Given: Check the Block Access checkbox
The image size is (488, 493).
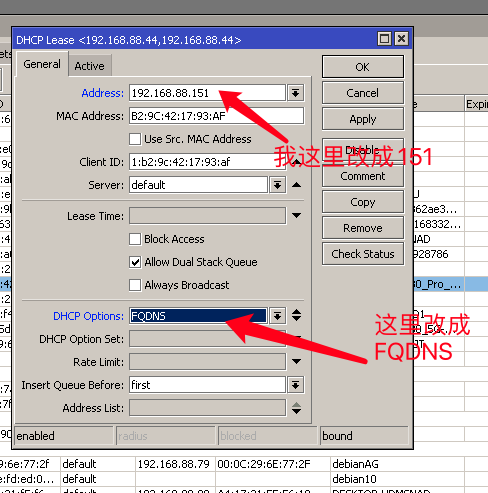Looking at the screenshot, I should tap(135, 239).
